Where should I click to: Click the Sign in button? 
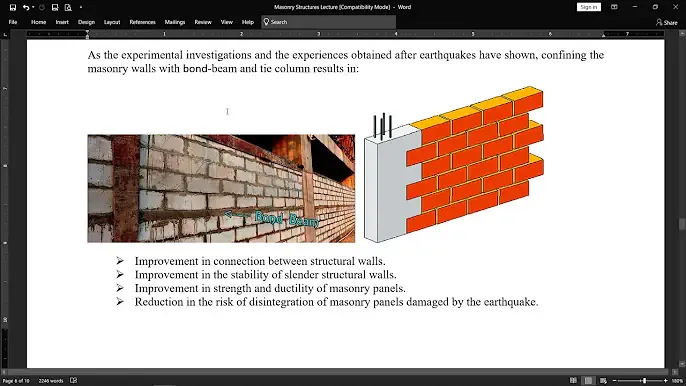coord(589,7)
